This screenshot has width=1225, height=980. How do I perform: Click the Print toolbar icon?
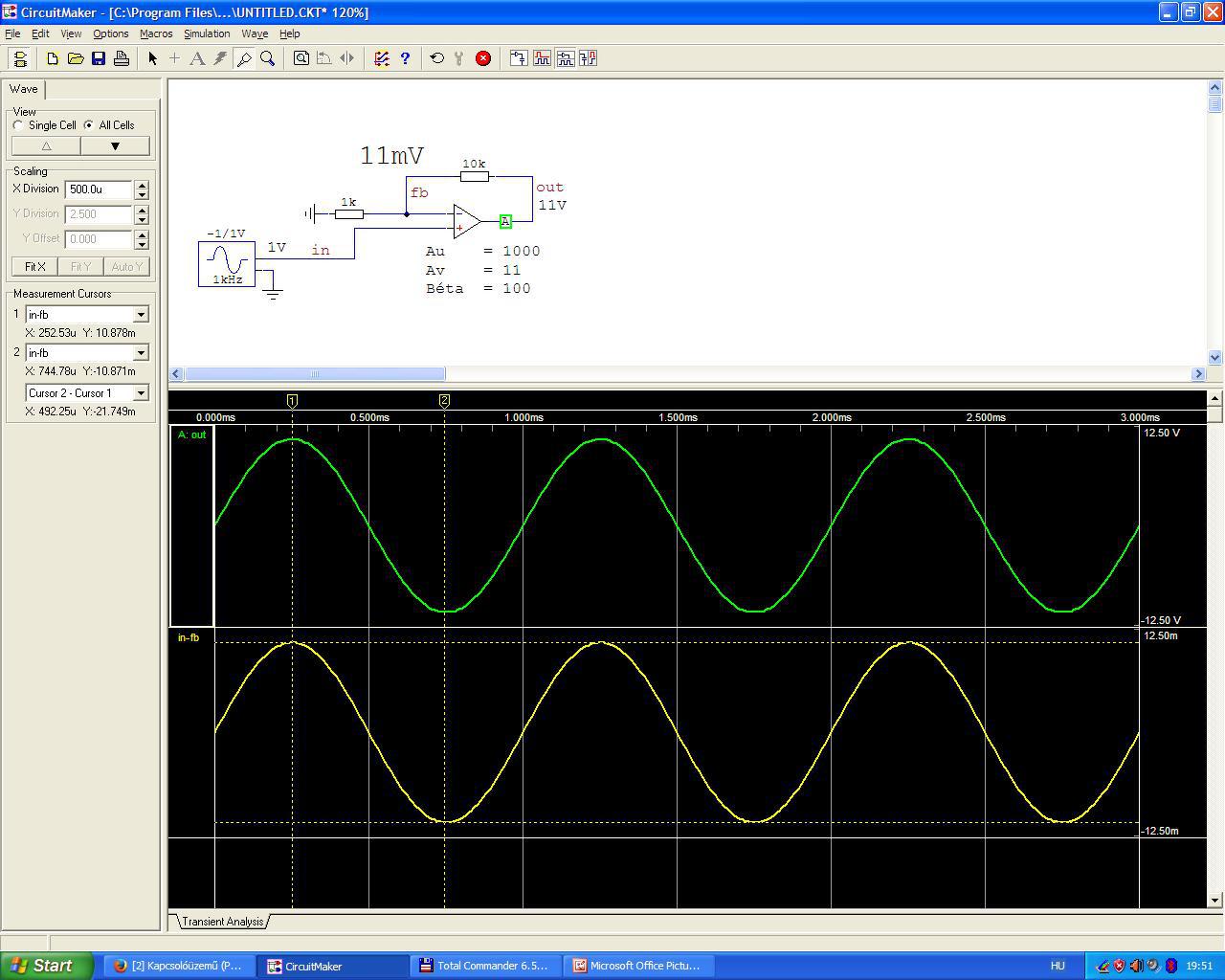click(122, 58)
